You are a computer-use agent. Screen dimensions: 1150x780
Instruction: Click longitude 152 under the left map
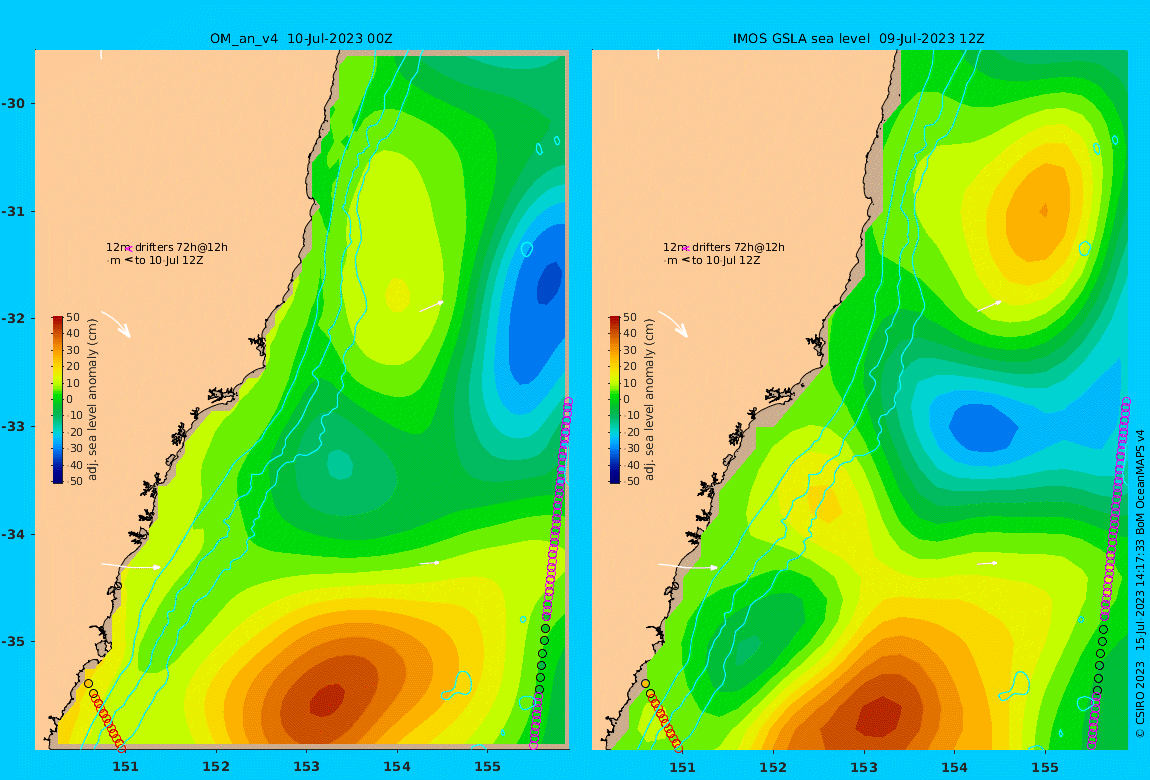click(216, 767)
